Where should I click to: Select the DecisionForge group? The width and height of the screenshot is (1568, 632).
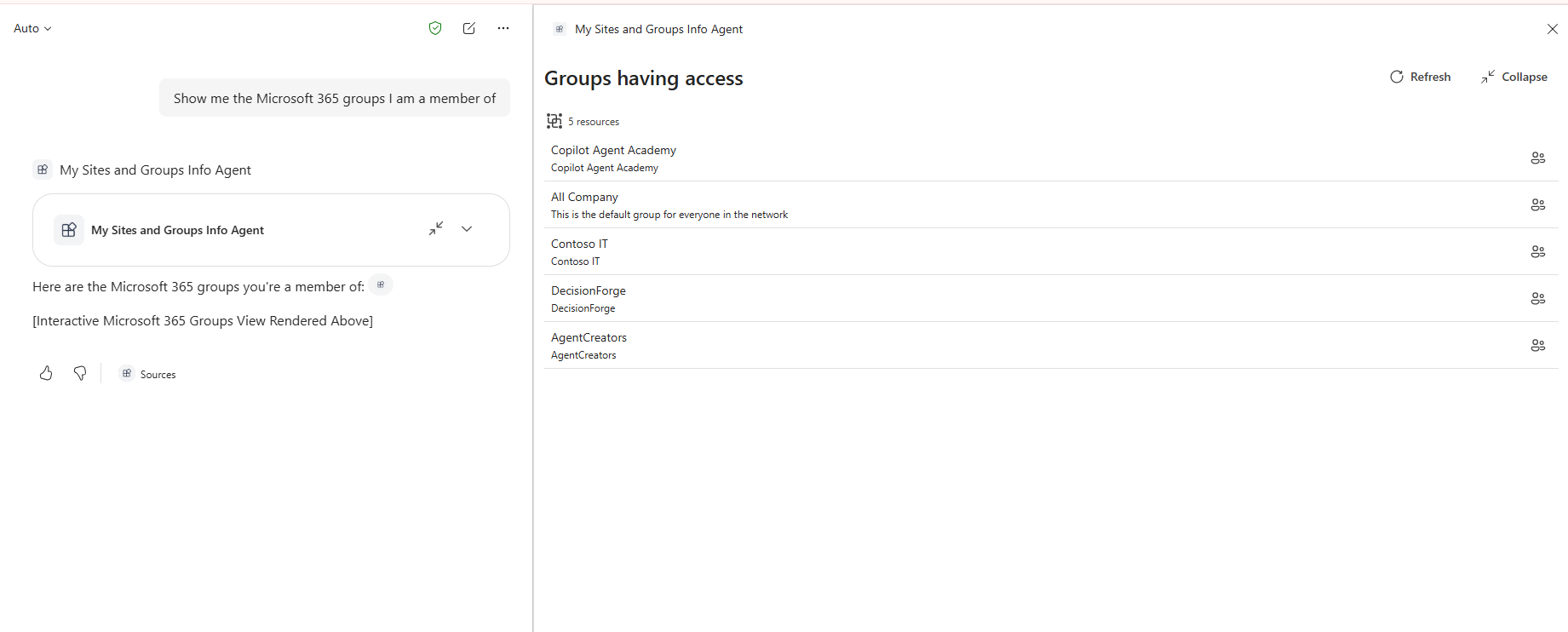pos(1051,299)
